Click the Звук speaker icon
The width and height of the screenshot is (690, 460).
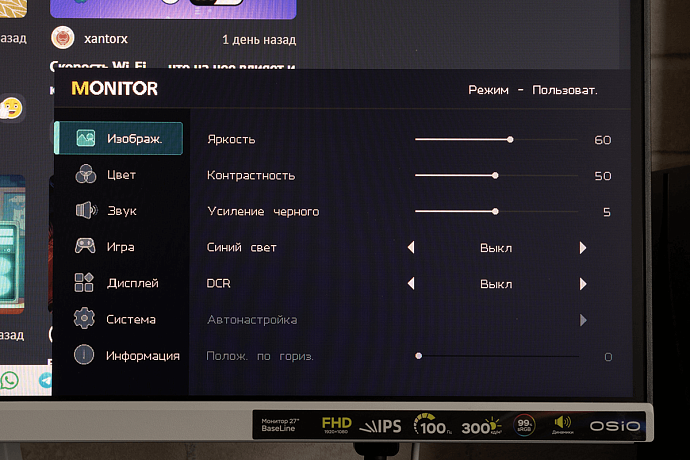tap(85, 211)
